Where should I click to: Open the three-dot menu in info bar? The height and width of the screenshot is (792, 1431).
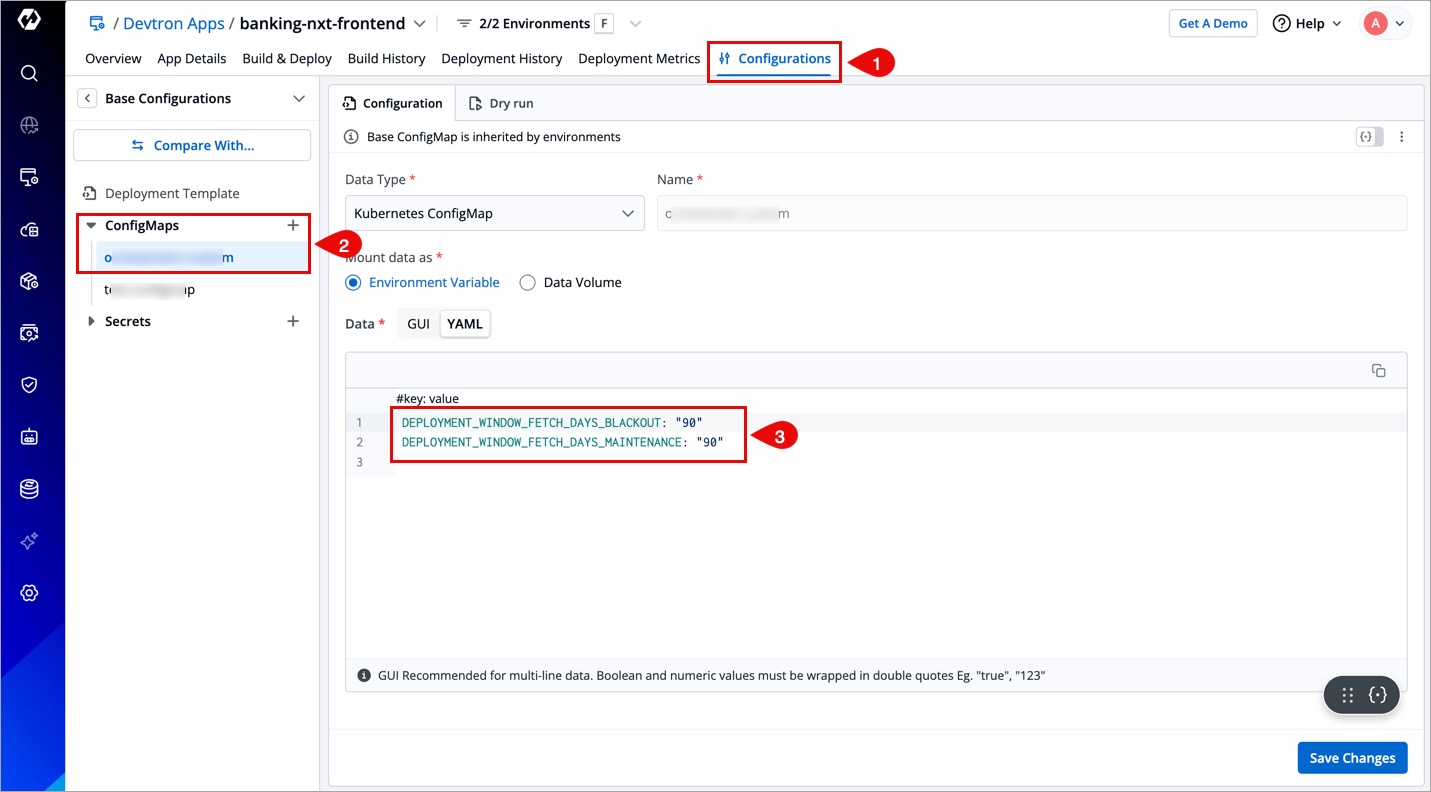[x=1401, y=137]
